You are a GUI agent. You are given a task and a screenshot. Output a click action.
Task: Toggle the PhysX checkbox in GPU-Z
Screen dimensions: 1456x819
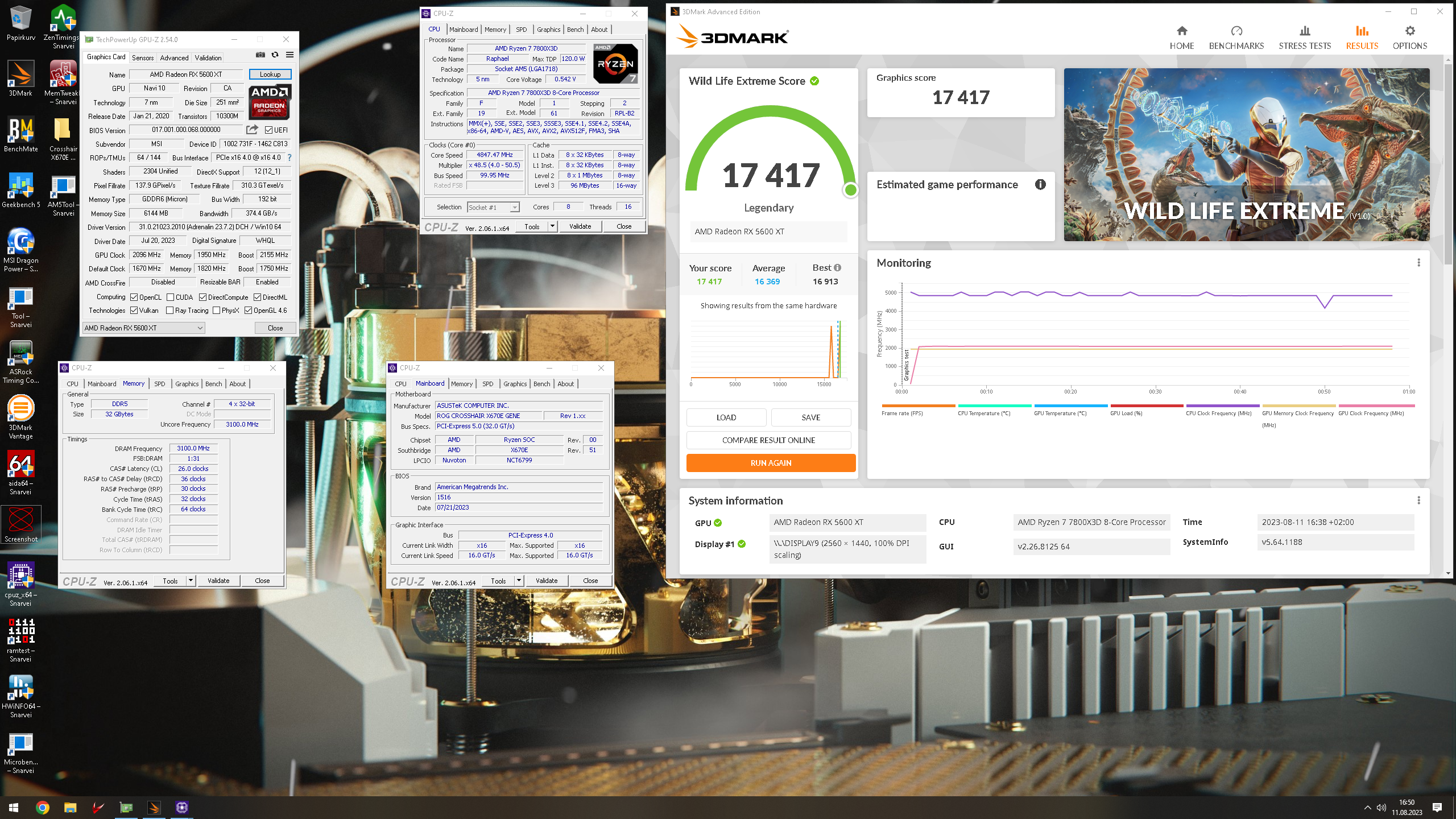tap(216, 311)
